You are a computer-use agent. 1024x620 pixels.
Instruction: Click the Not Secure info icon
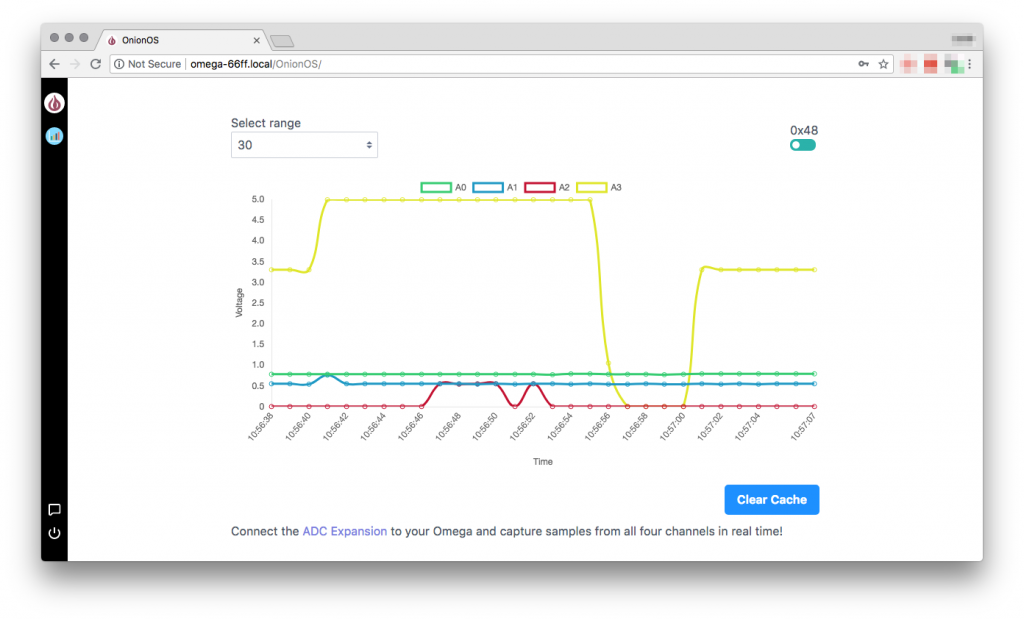coord(119,64)
